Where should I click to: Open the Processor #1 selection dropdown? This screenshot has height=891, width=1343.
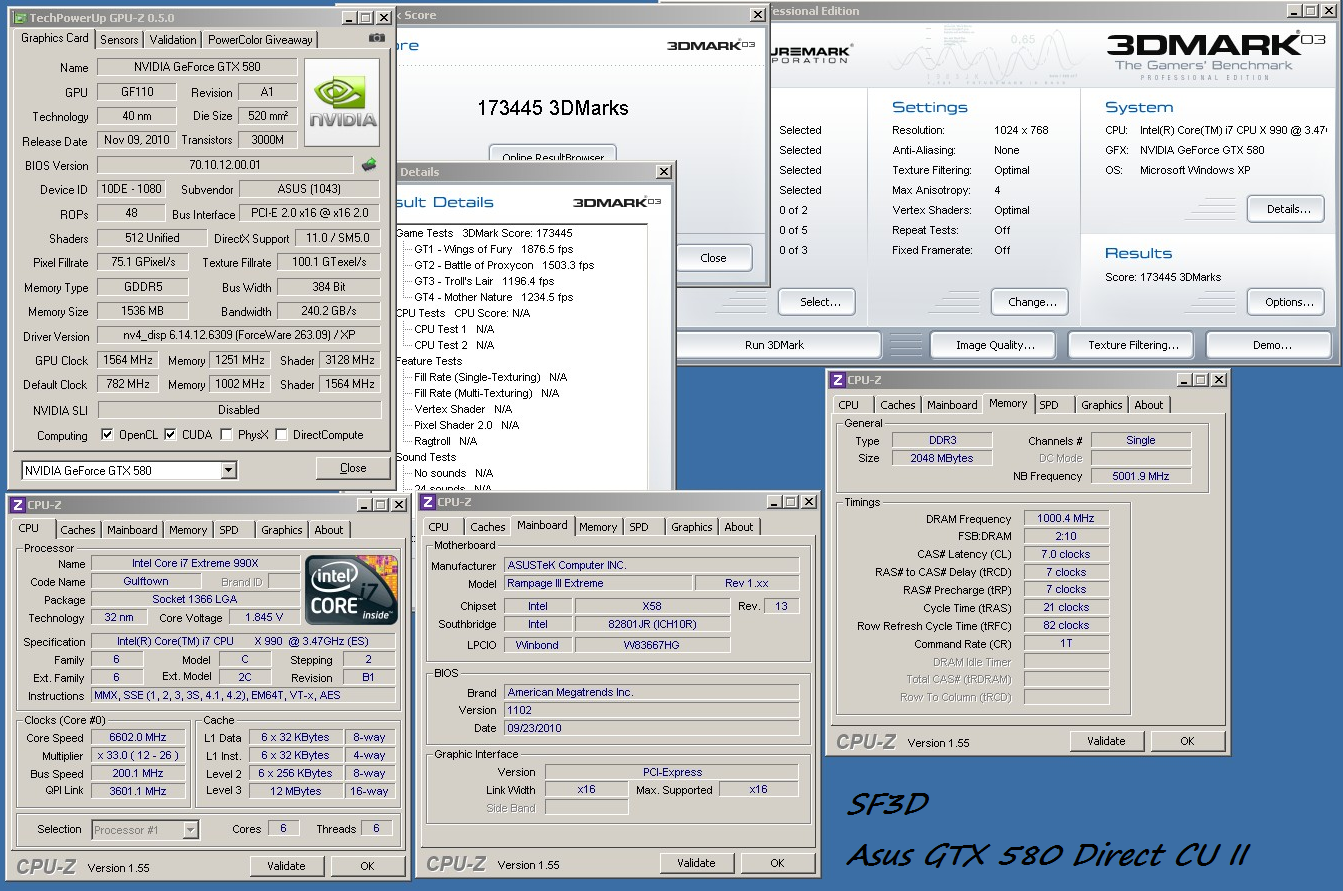[x=191, y=829]
